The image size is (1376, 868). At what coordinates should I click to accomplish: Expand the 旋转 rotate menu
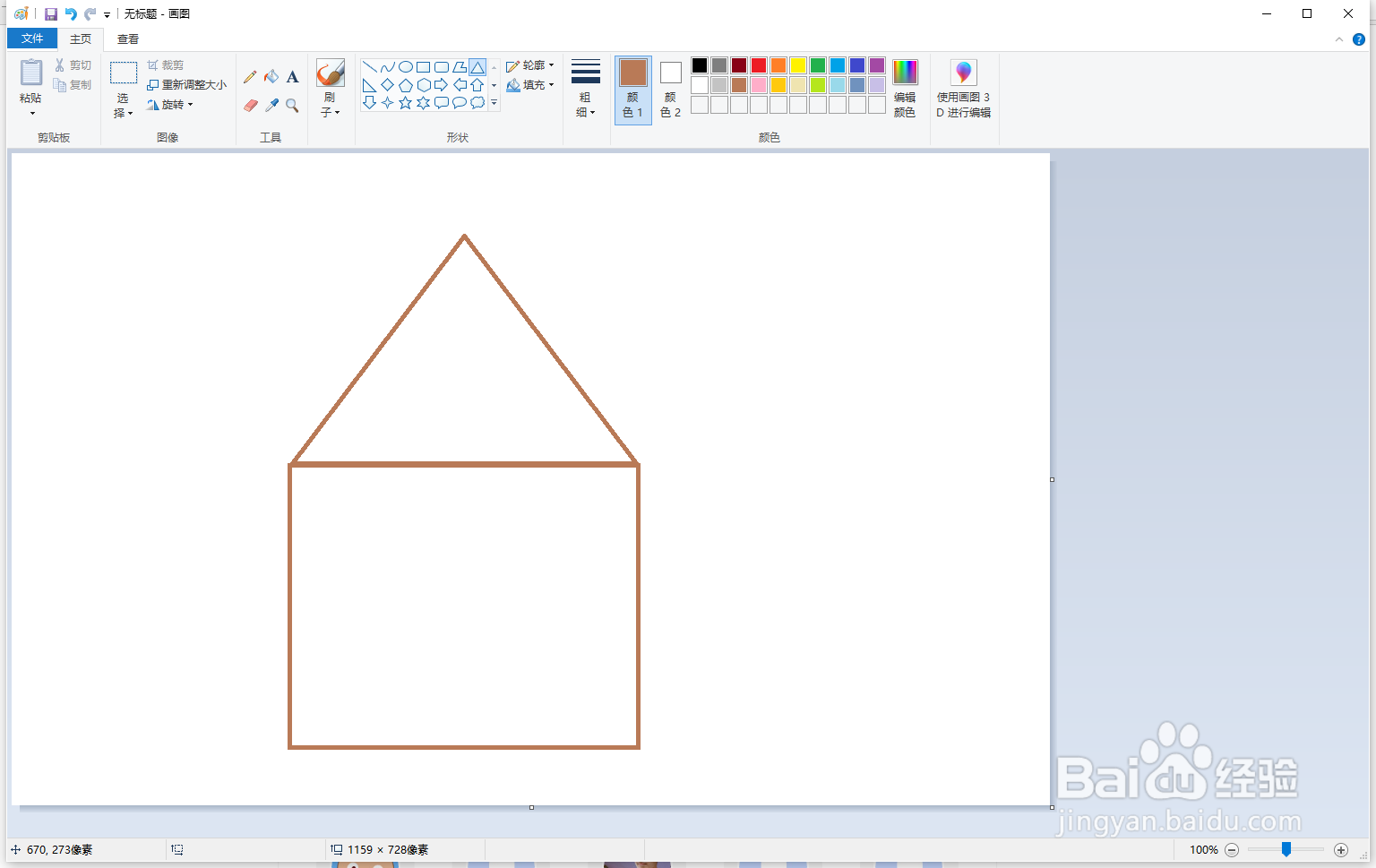click(x=170, y=105)
